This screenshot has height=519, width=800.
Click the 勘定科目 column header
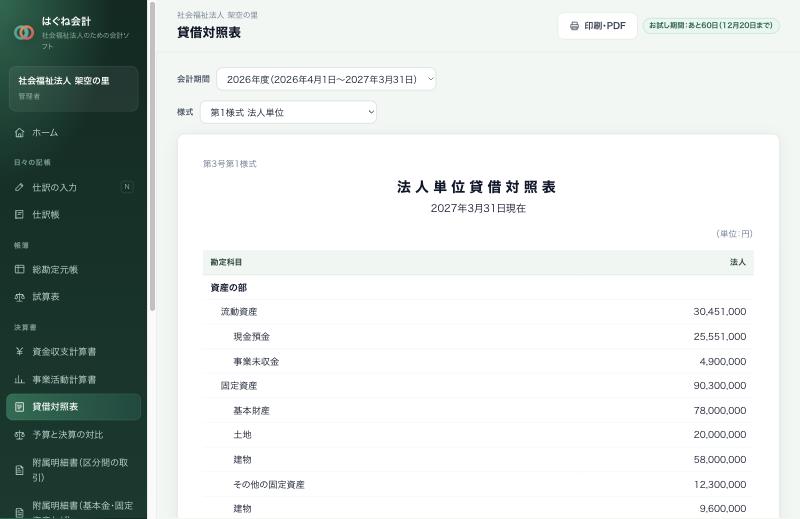pos(226,262)
